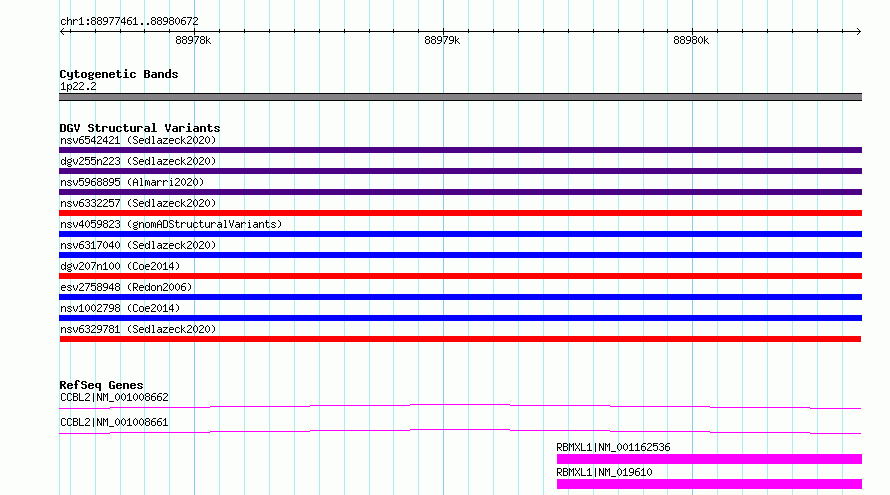Image resolution: width=890 pixels, height=495 pixels.
Task: Select the CCBL2 NM_001008662 intron line
Action: tap(460, 406)
